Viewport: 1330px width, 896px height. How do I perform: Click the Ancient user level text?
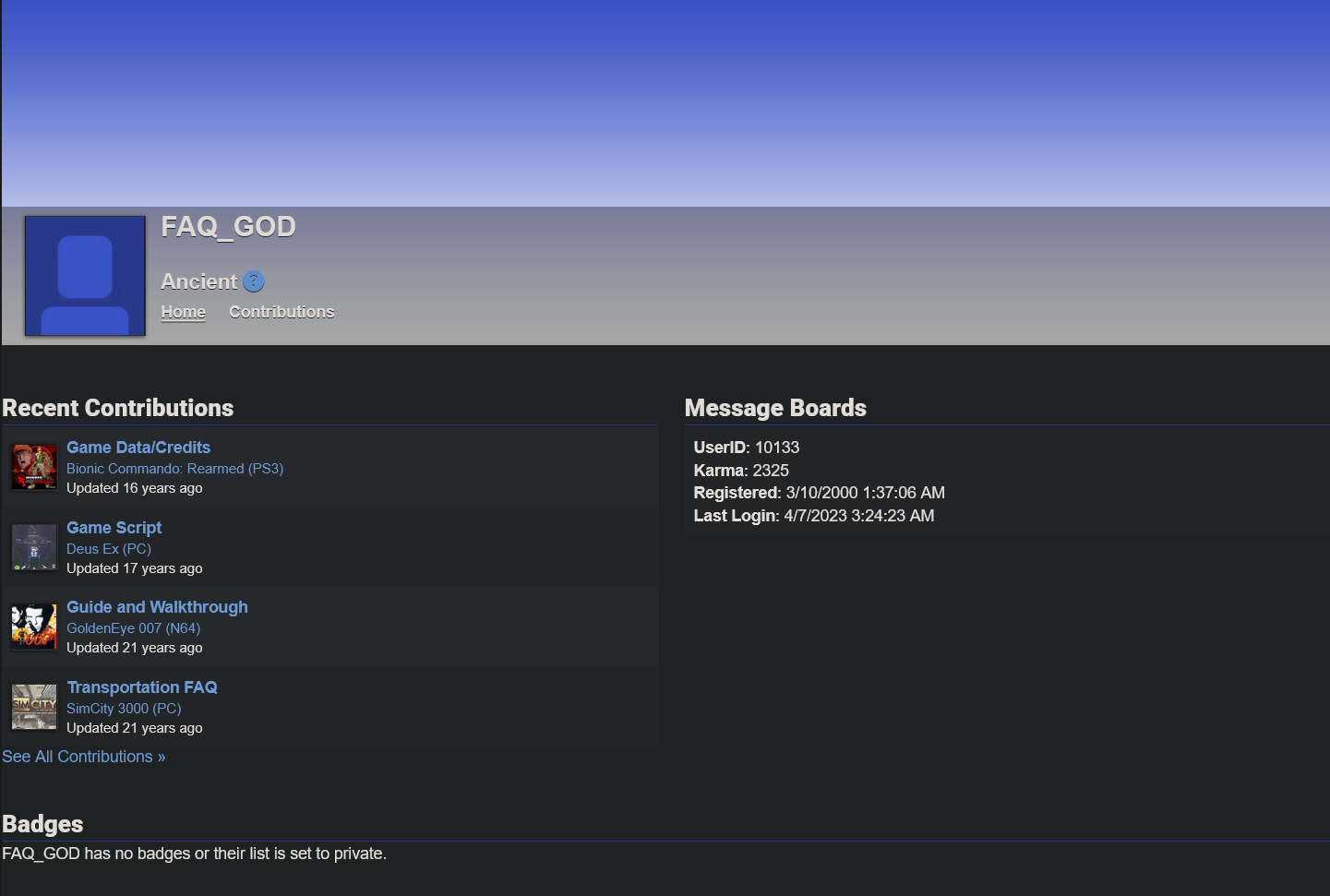pyautogui.click(x=199, y=281)
